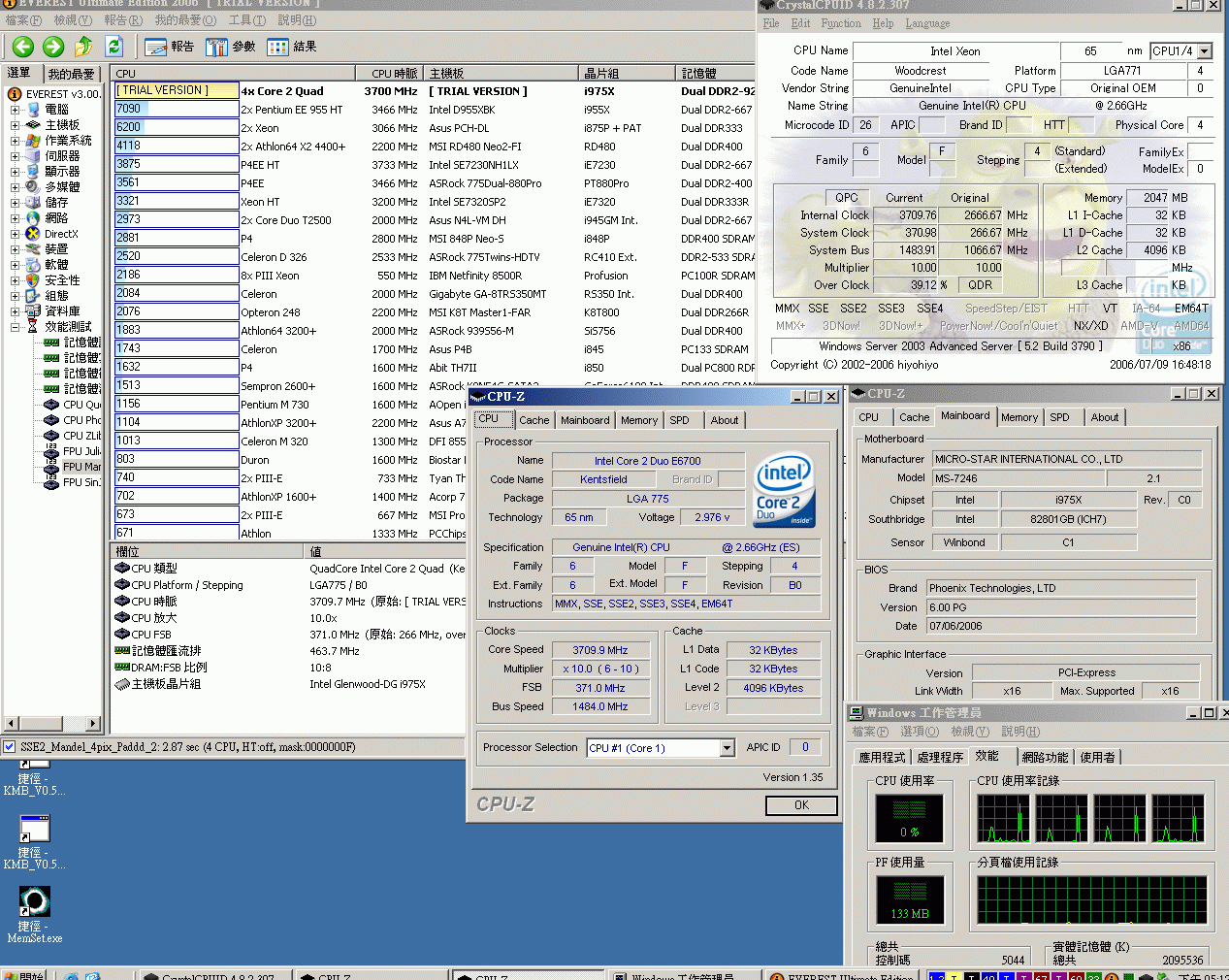Screen dimensions: 1229x980
Task: Open the CPU ZLib benchmark chip icon
Action: pos(52,436)
